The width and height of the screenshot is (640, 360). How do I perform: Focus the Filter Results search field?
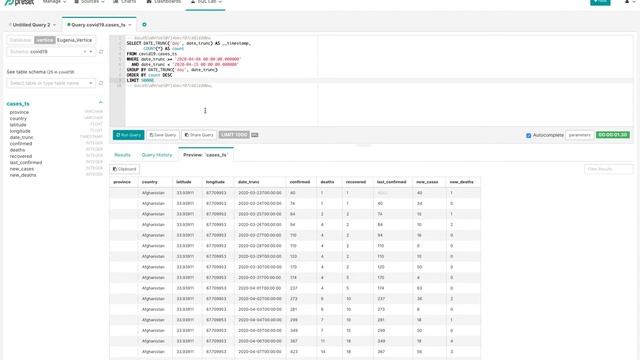(x=608, y=169)
